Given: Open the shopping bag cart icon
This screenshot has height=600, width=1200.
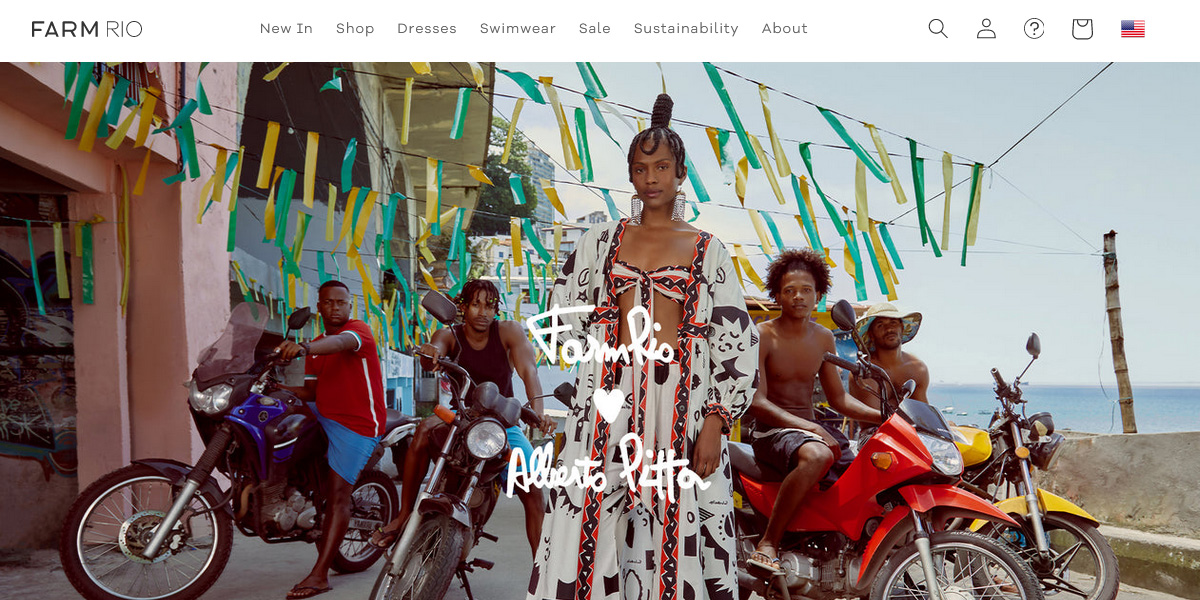Looking at the screenshot, I should coord(1082,29).
